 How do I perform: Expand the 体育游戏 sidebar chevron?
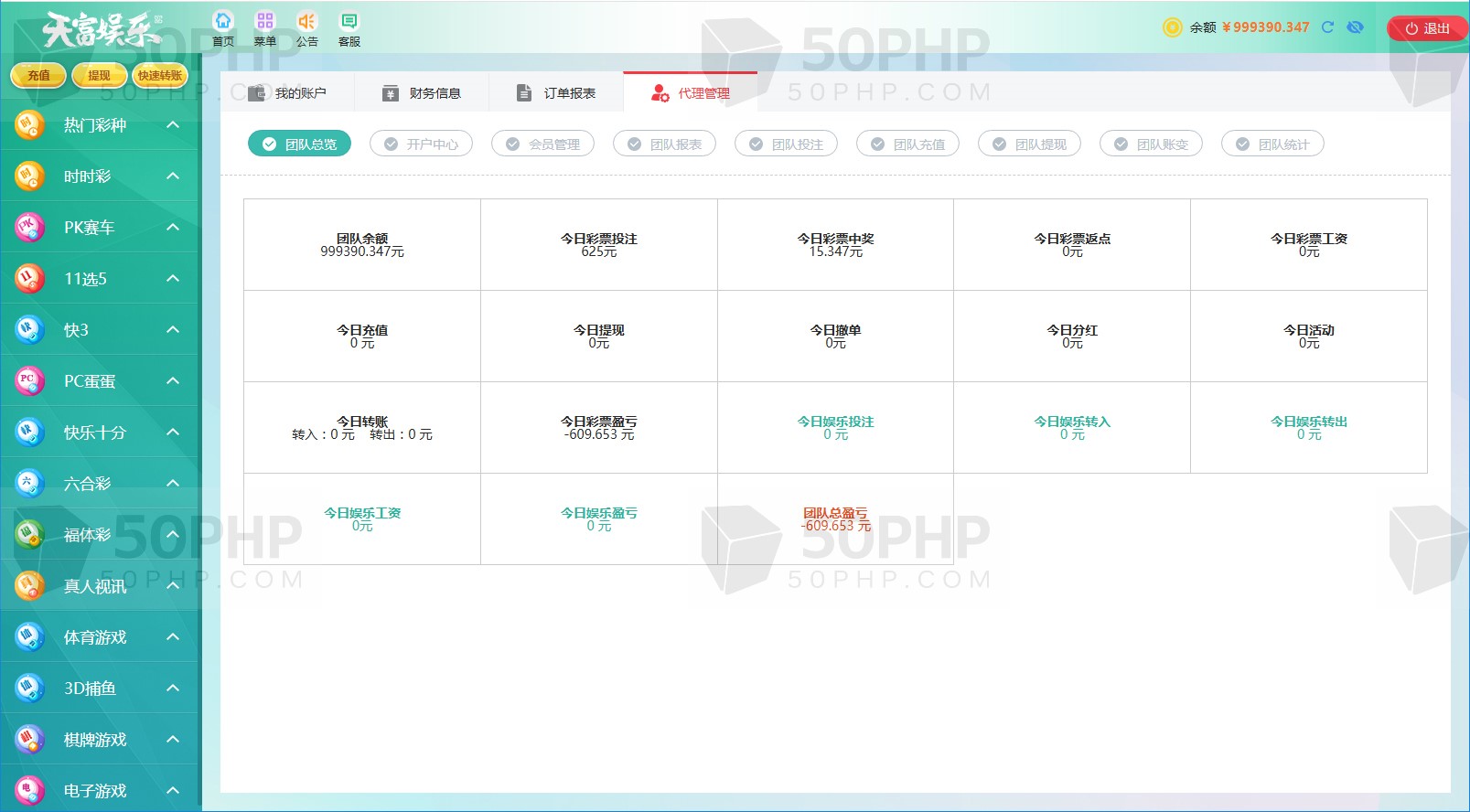(173, 636)
